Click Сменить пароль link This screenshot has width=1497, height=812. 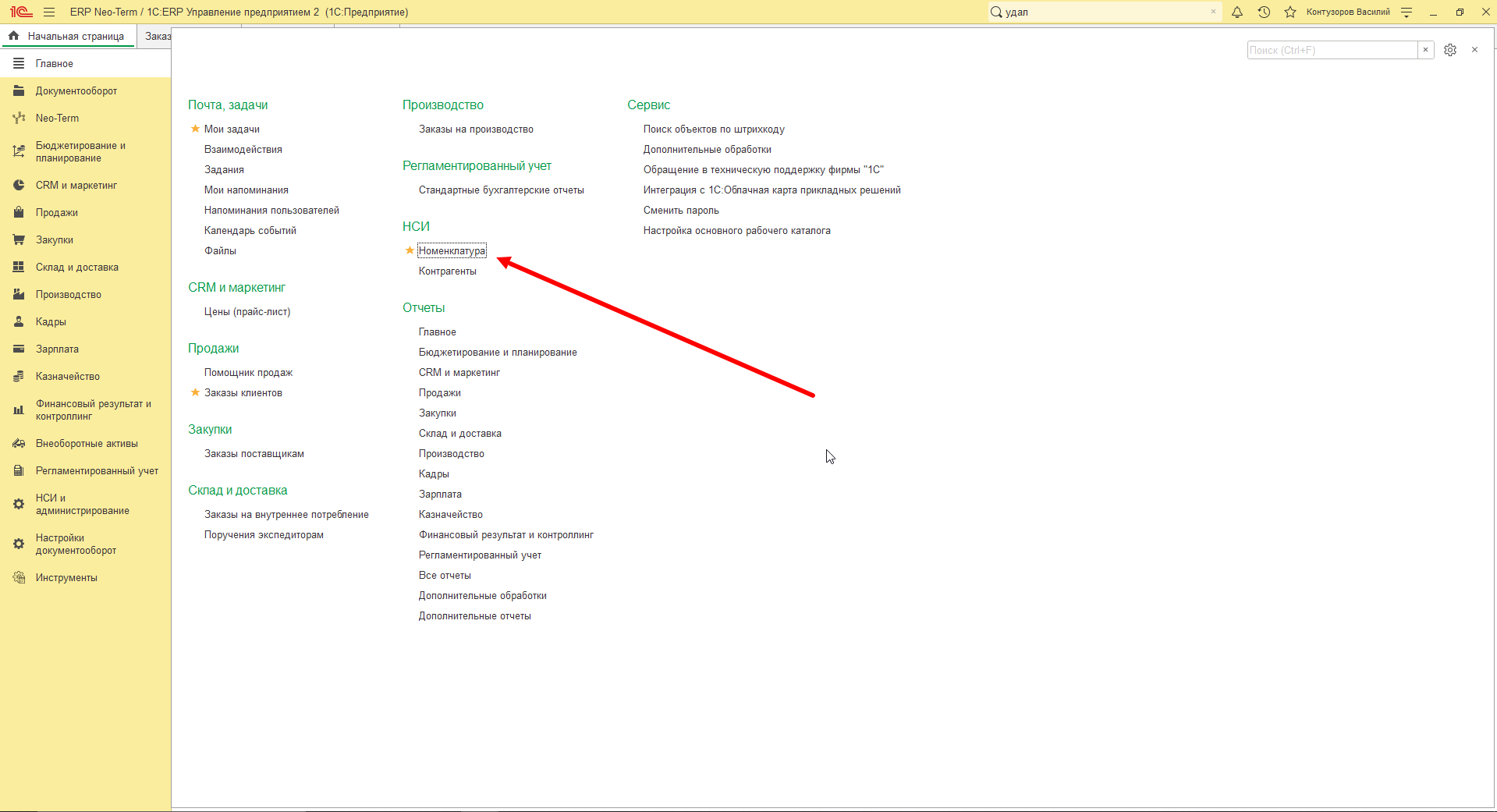coord(681,211)
